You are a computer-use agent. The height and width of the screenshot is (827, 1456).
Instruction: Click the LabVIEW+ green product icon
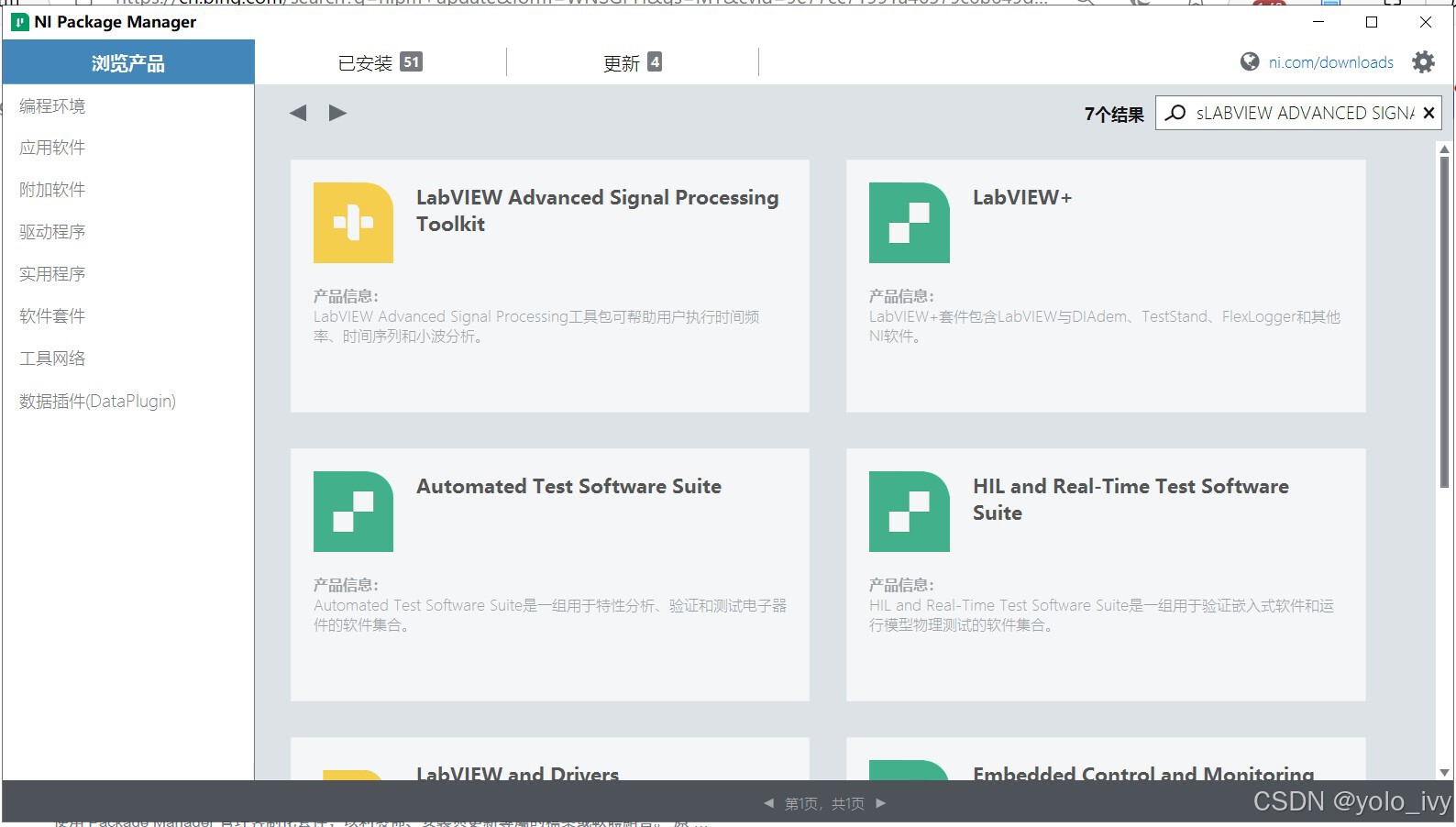tap(909, 223)
